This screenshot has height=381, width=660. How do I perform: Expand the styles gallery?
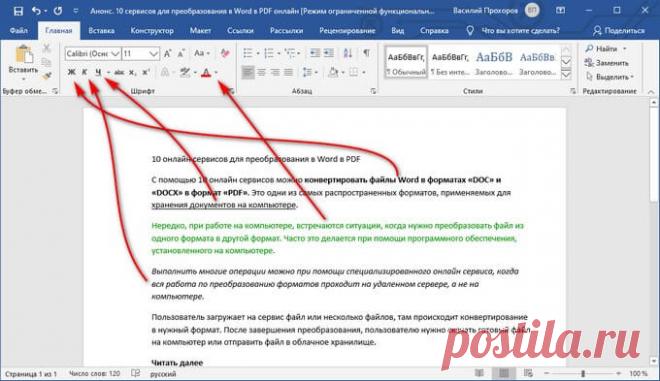click(x=566, y=75)
